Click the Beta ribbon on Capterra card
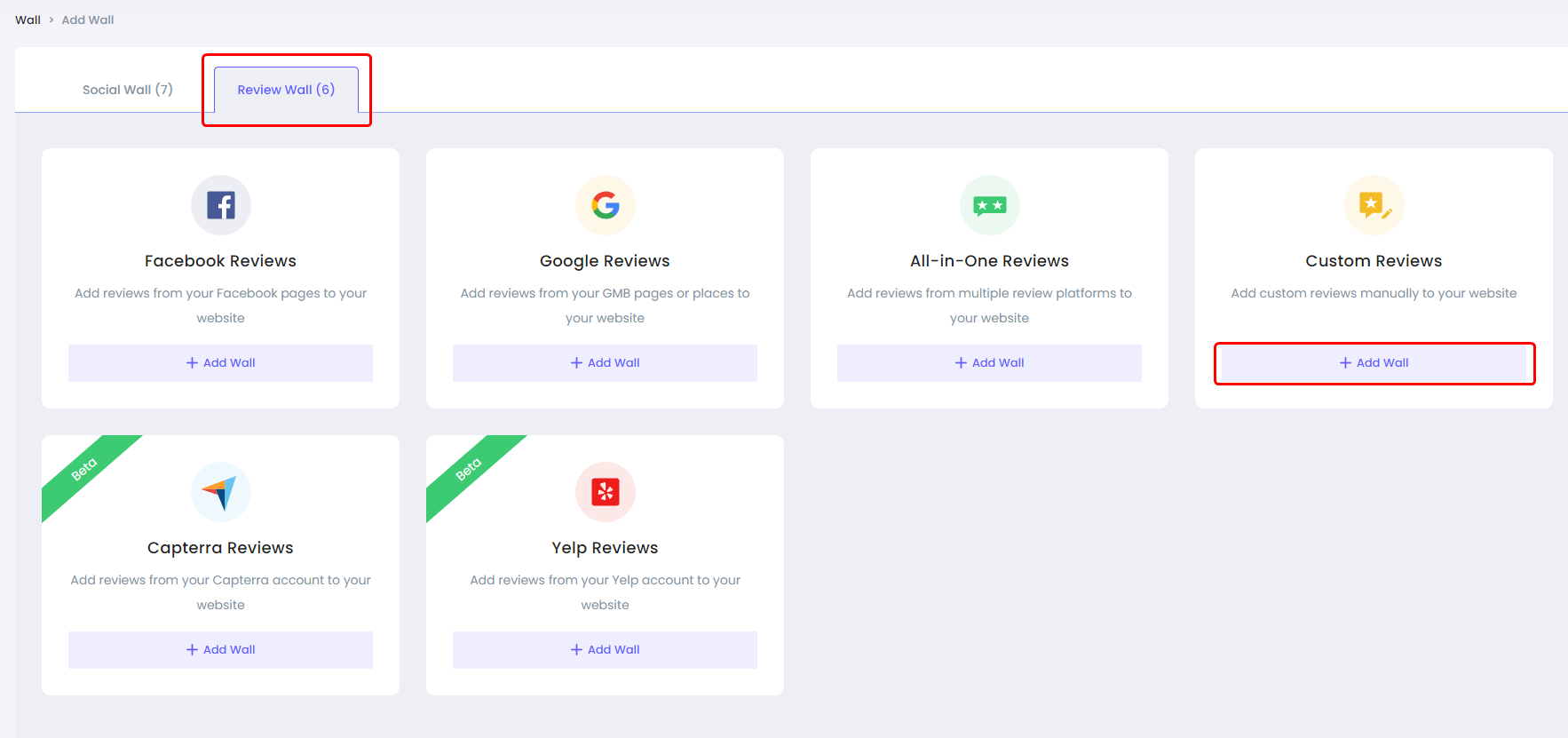 coord(84,470)
